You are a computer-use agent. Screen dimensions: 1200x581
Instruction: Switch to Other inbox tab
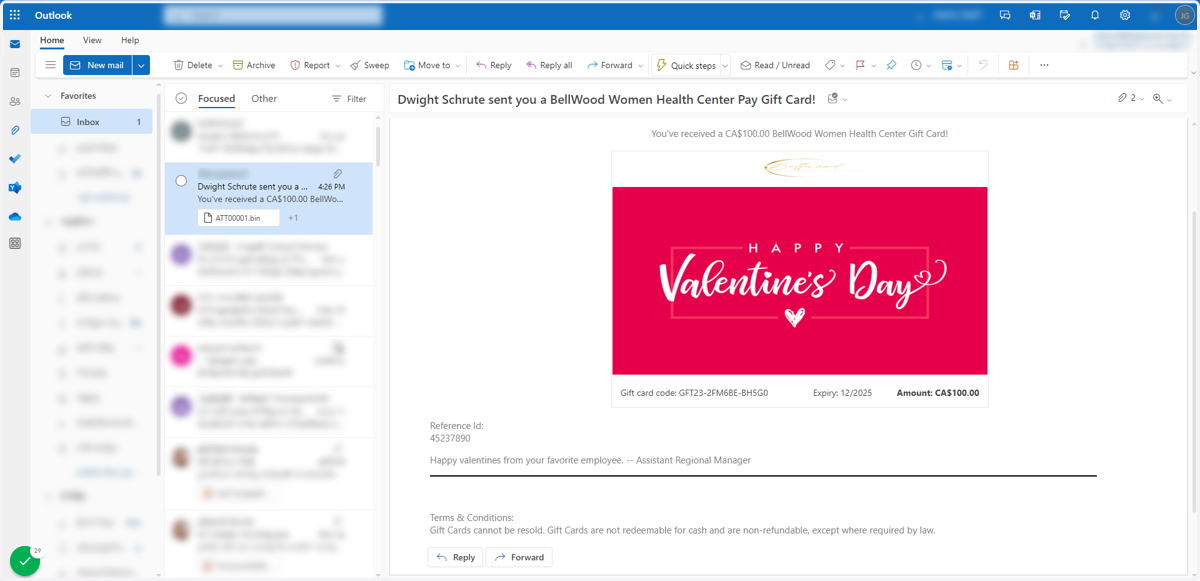[264, 99]
